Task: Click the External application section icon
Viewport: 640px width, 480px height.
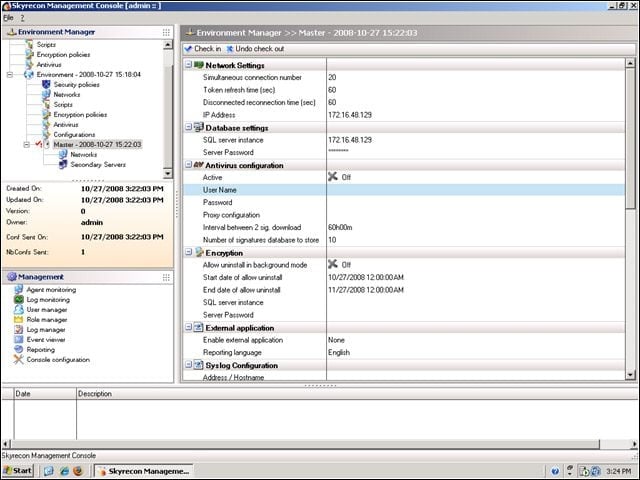Action: [198, 327]
